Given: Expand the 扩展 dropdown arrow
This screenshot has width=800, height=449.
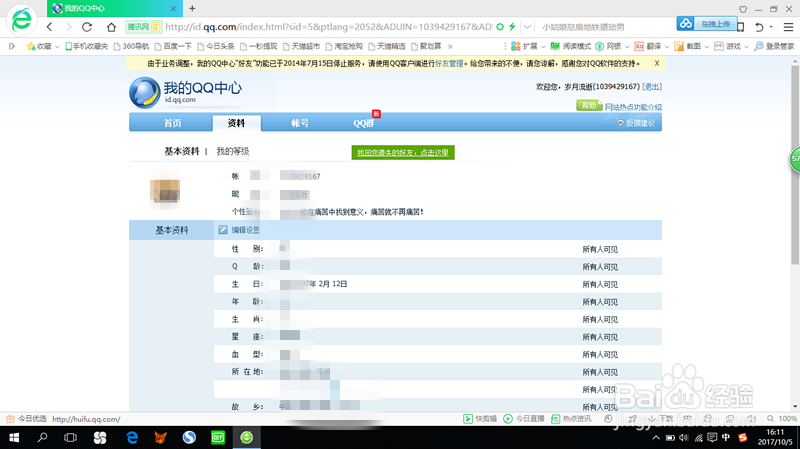Looking at the screenshot, I should [x=543, y=47].
